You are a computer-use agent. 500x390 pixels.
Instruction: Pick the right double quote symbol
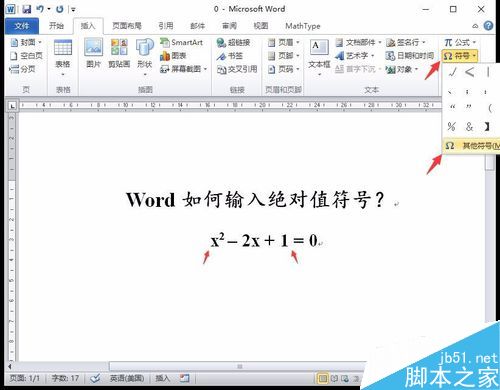[x=469, y=108]
